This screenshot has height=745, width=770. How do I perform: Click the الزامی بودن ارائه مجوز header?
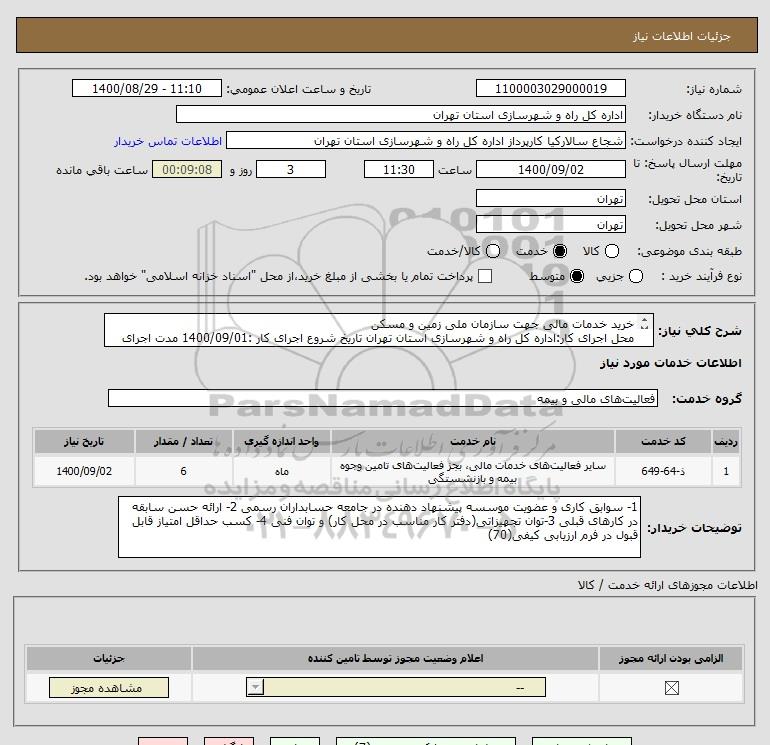(671, 659)
